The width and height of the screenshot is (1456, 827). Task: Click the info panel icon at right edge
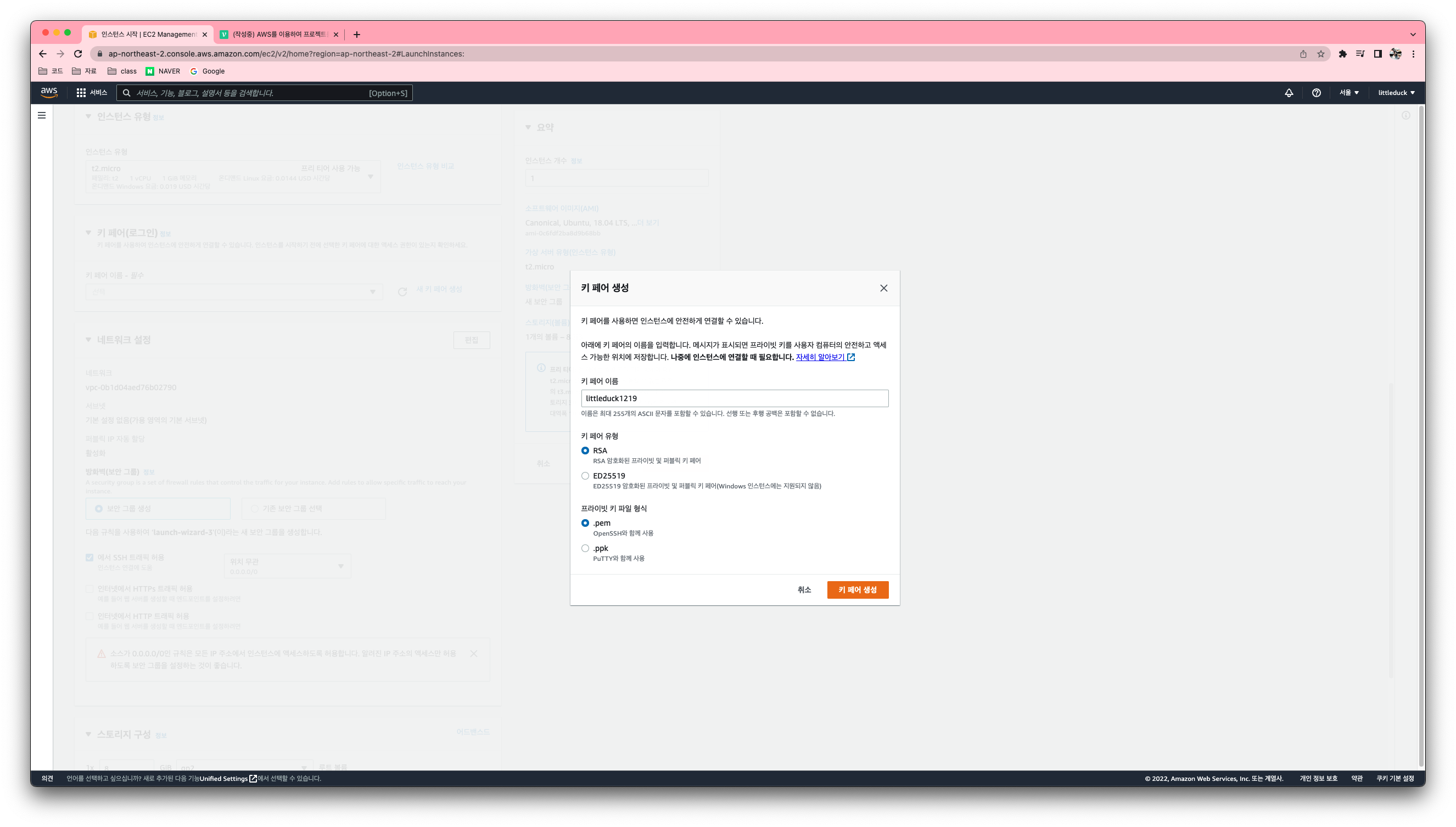point(1405,115)
